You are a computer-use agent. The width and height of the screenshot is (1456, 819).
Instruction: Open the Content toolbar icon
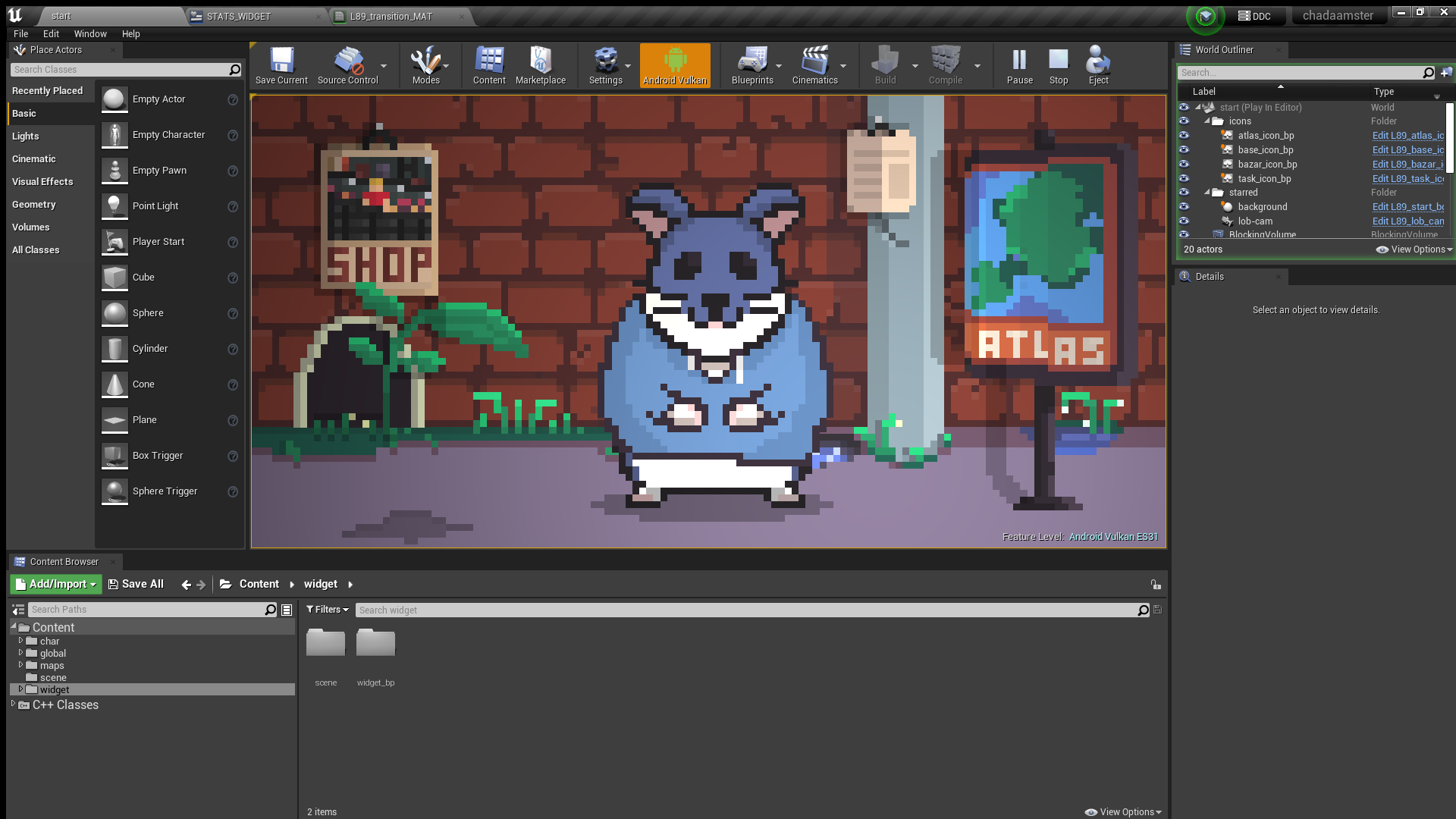click(x=489, y=65)
